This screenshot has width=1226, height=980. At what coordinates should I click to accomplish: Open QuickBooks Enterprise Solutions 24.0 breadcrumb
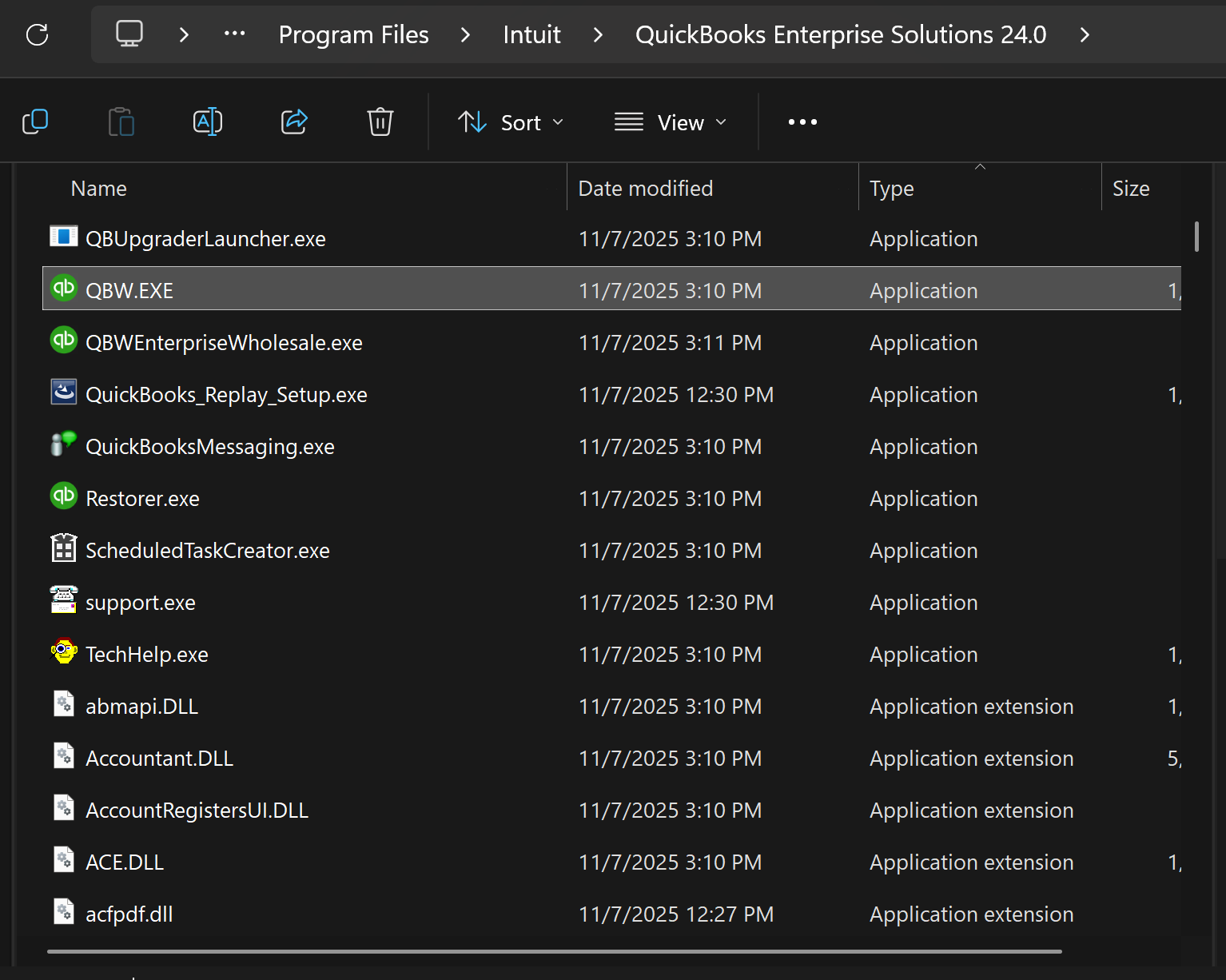841,34
